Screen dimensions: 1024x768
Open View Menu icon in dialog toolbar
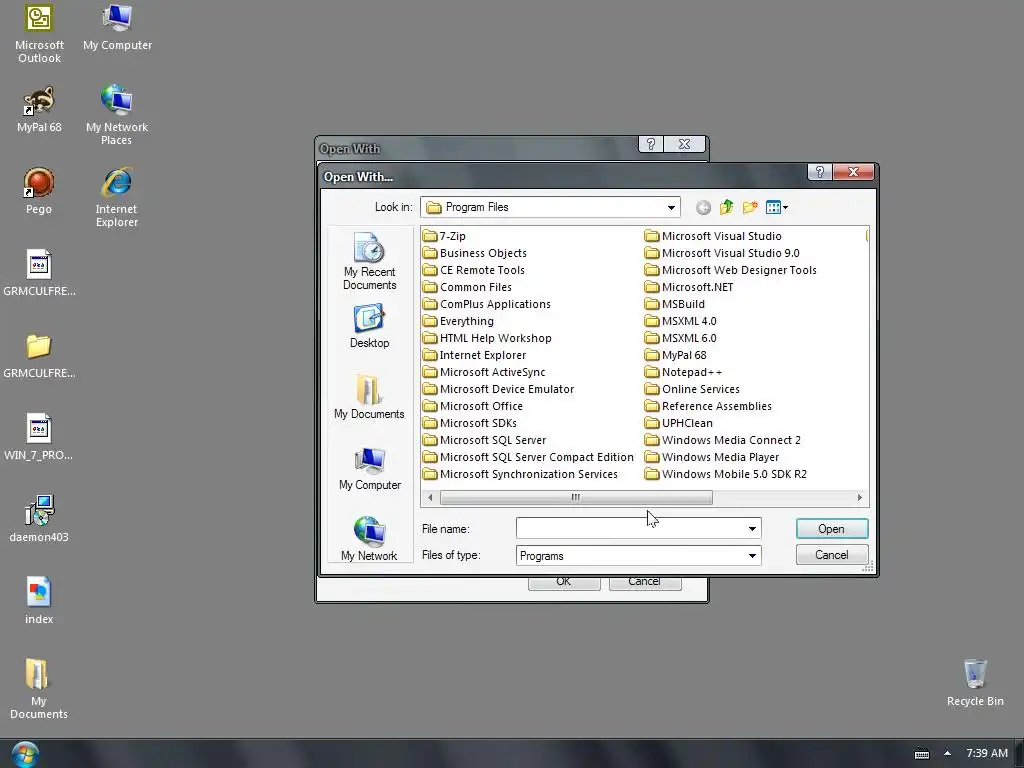[x=776, y=208]
